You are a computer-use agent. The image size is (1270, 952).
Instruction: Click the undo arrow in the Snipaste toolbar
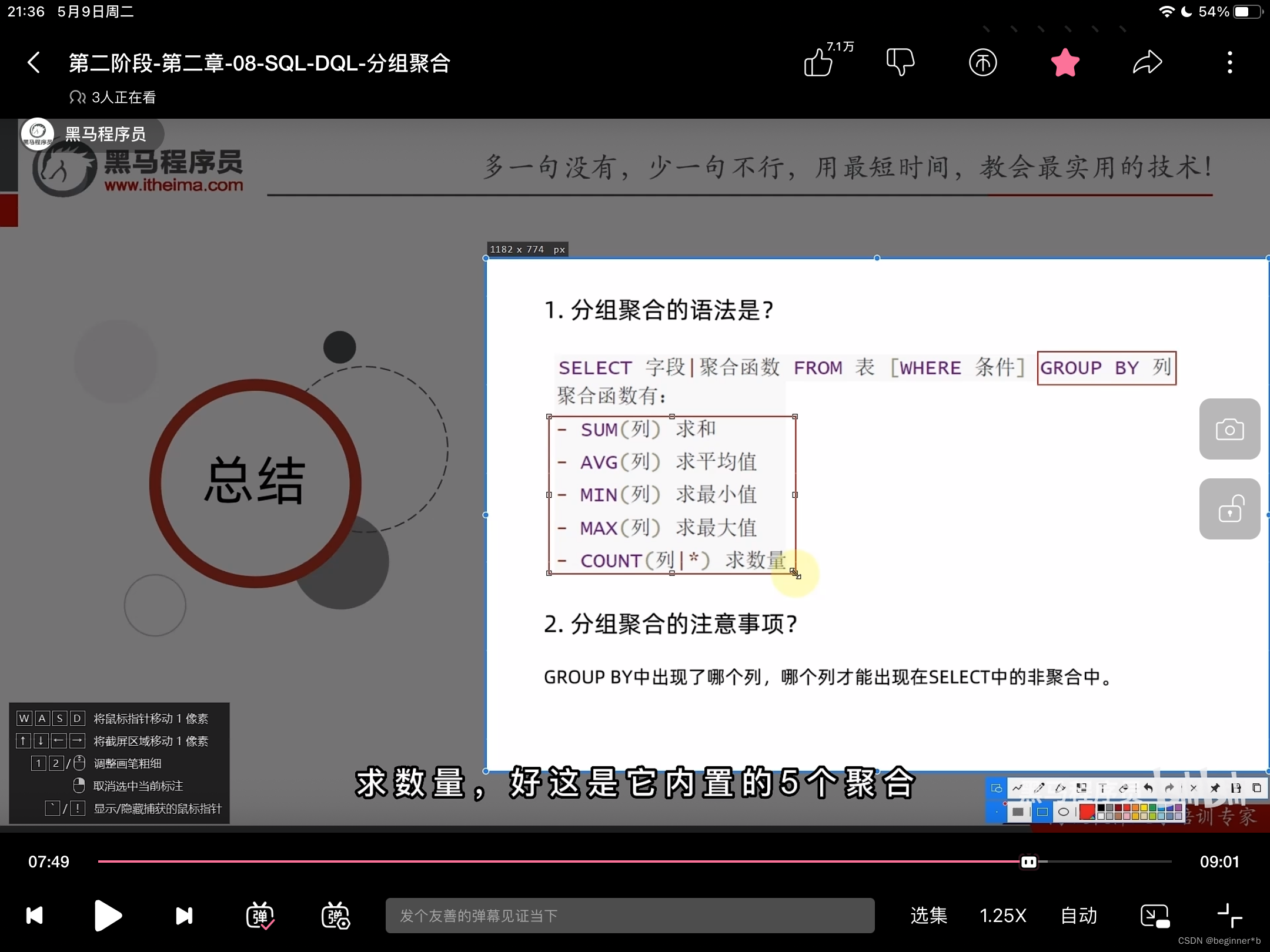[x=1148, y=788]
